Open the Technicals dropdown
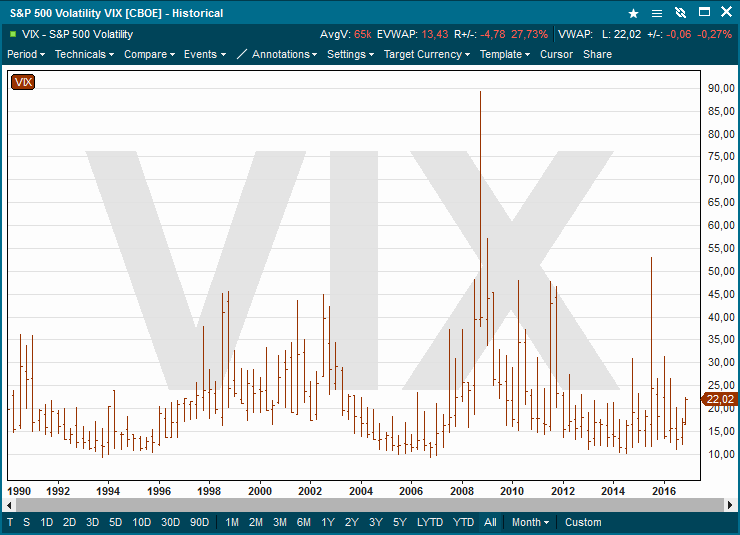This screenshot has height=535, width=740. 84,54
